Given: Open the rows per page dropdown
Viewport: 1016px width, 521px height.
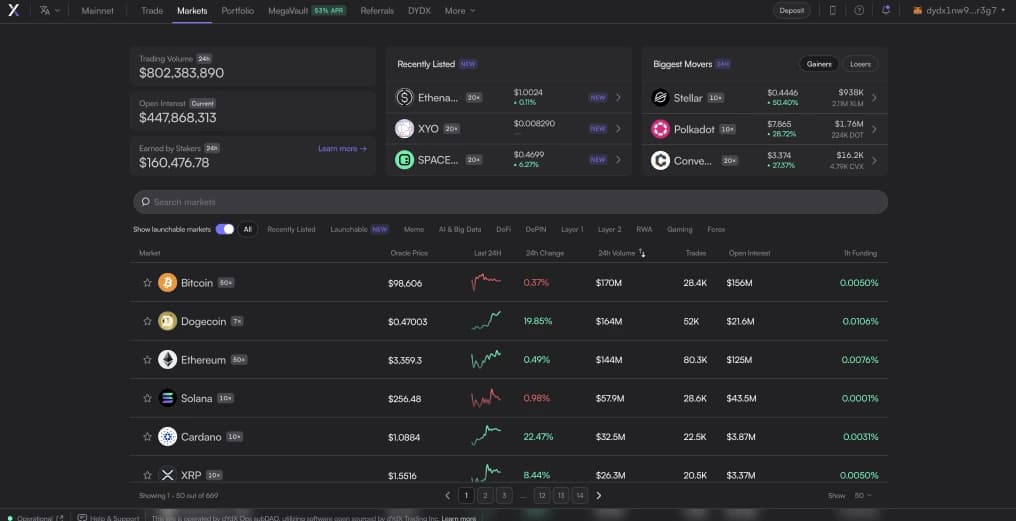Looking at the screenshot, I should pos(862,495).
